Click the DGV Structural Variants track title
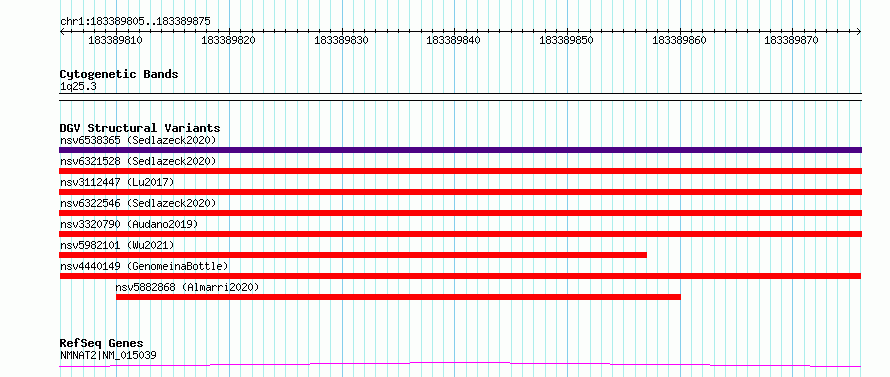890x377 pixels. (x=140, y=128)
